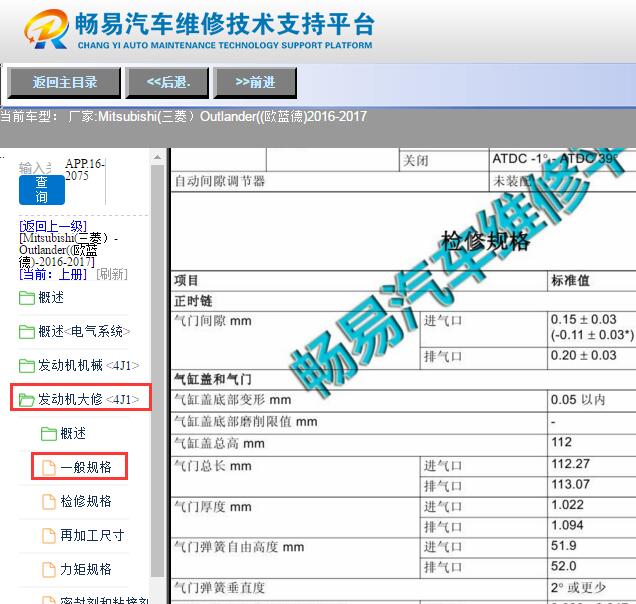Open the 概述 subfolder under 发动机大修
Viewport: 636px width, 604px height.
[73, 434]
